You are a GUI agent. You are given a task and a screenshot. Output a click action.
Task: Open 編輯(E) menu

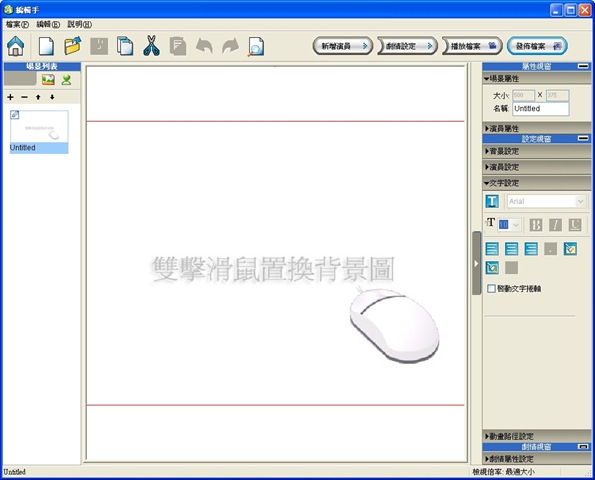click(x=48, y=24)
